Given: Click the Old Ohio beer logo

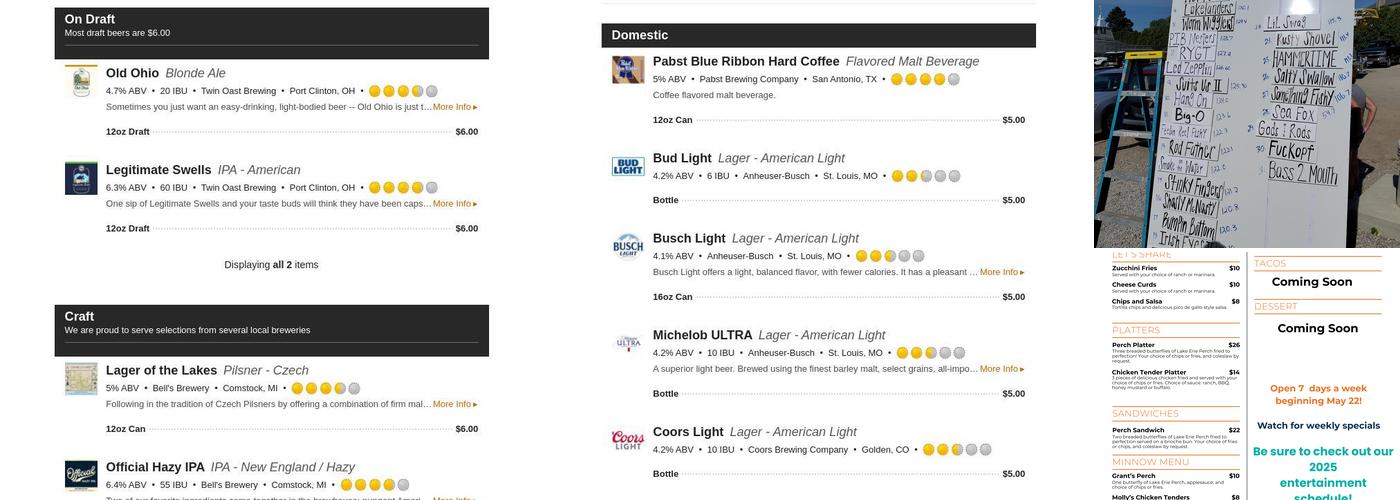Looking at the screenshot, I should tap(81, 81).
